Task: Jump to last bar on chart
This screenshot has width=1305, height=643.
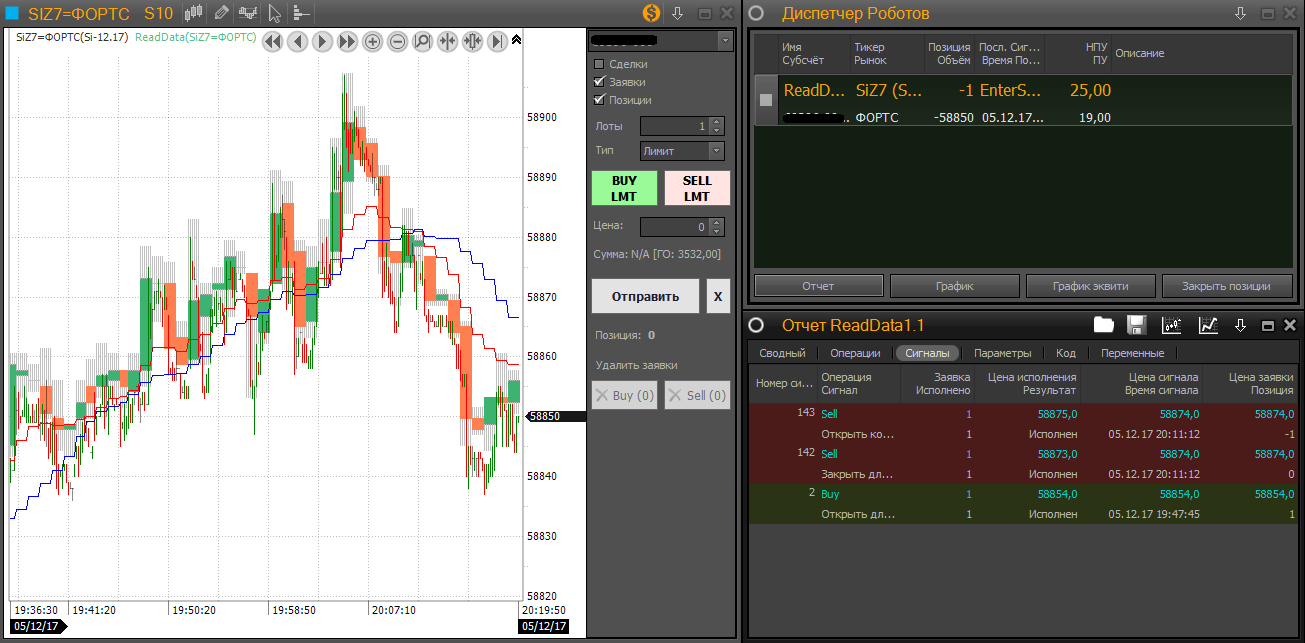Action: 497,41
